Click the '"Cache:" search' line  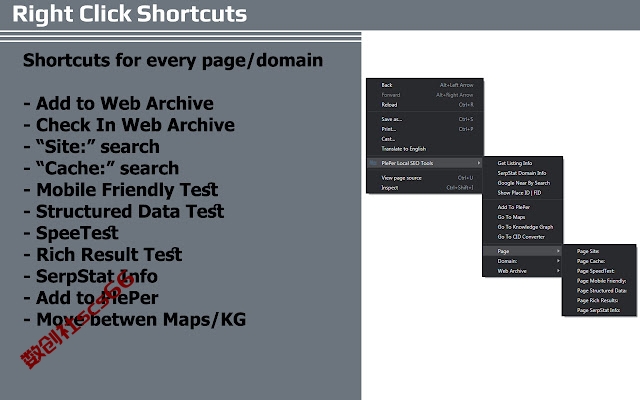[x=101, y=168]
